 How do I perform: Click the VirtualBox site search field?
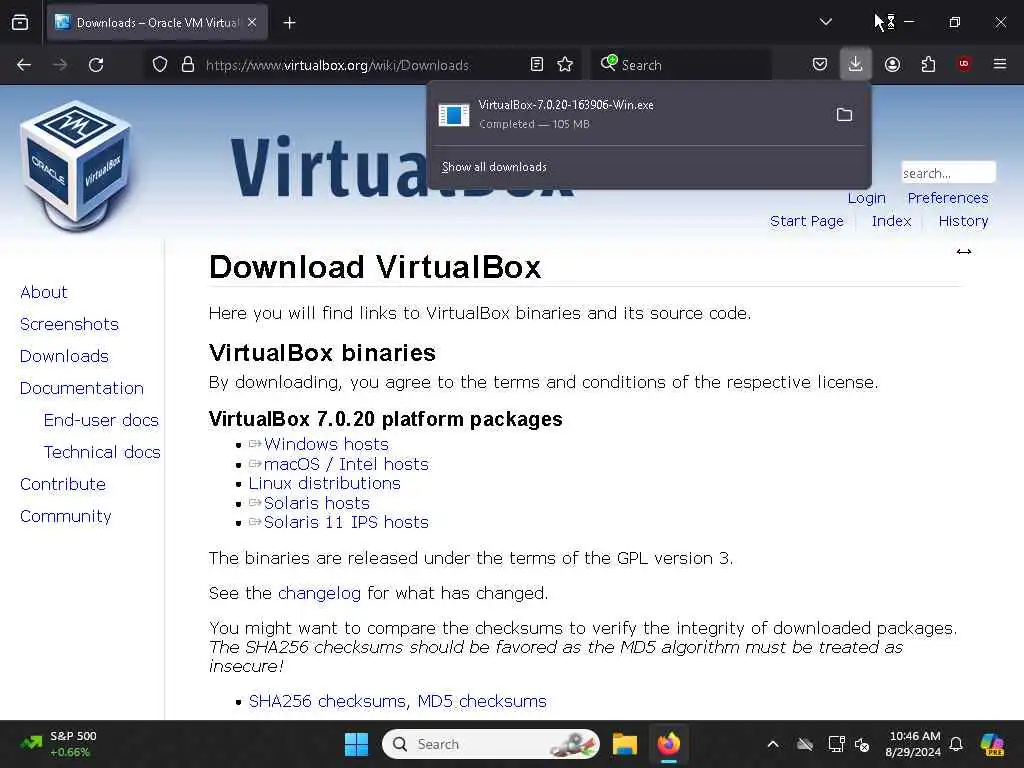pos(948,173)
